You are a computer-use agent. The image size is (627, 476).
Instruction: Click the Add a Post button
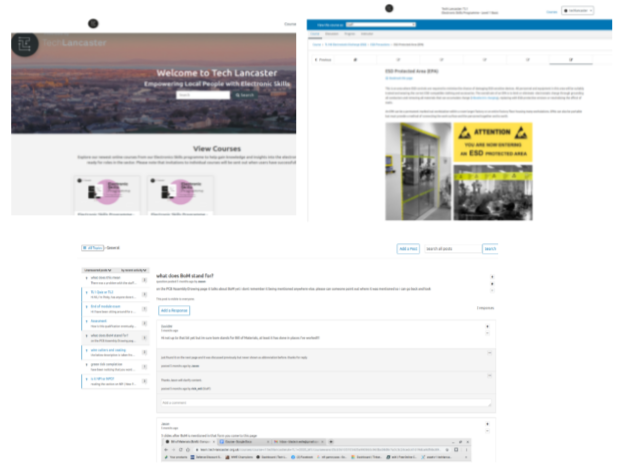coord(408,249)
